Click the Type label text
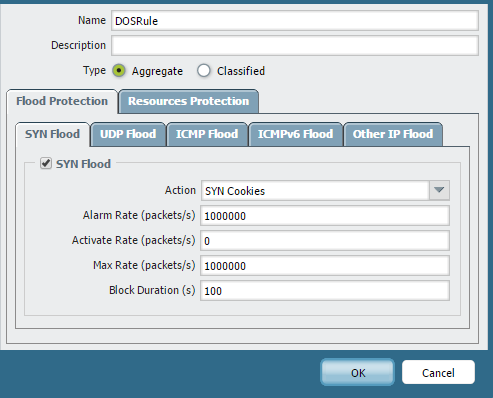 (94, 70)
